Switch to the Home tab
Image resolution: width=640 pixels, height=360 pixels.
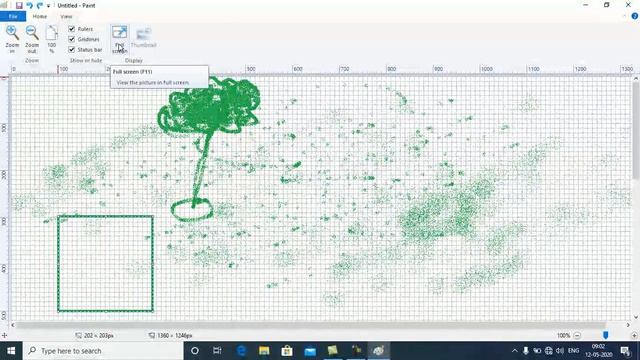[40, 16]
